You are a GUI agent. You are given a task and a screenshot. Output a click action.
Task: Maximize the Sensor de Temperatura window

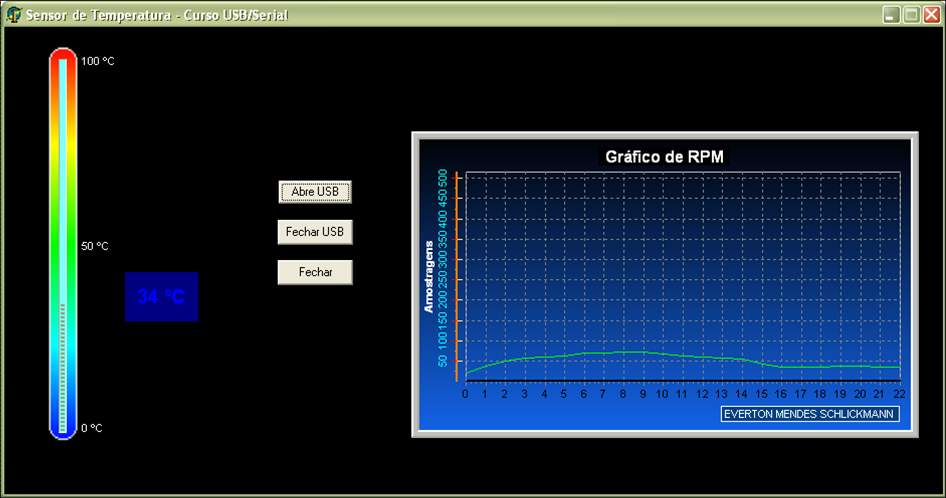click(x=912, y=14)
